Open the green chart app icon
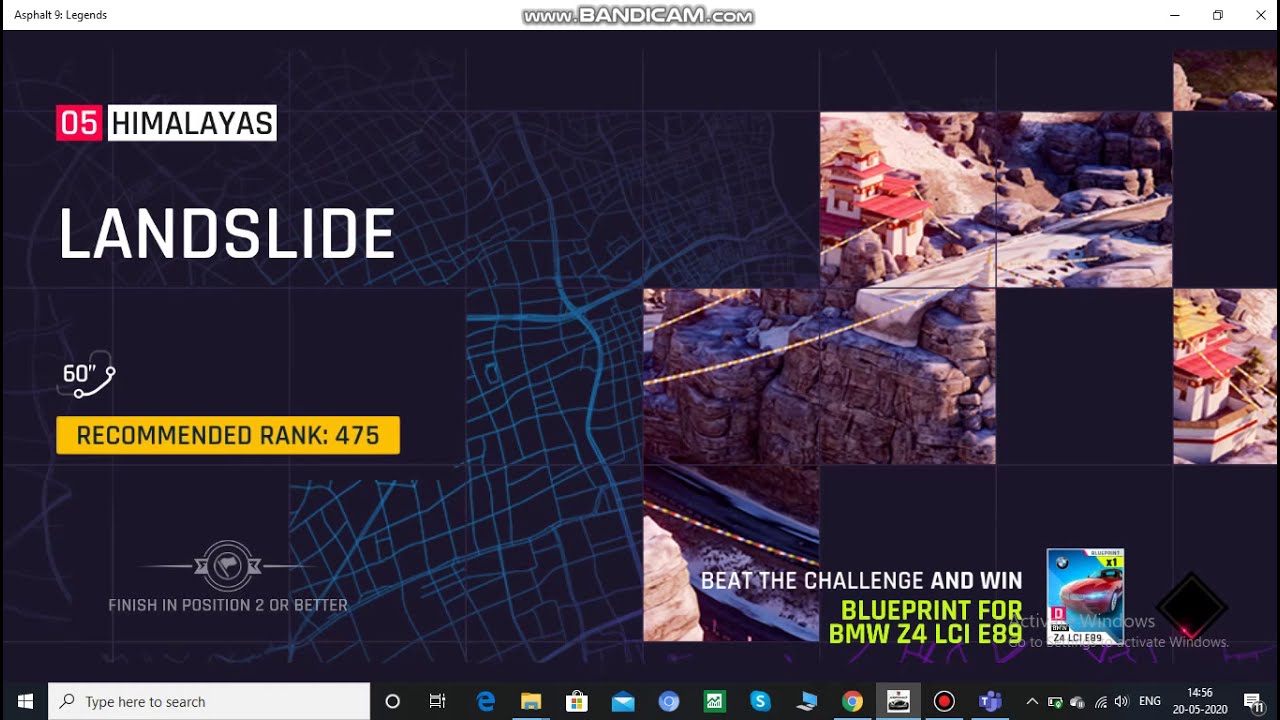 [714, 701]
